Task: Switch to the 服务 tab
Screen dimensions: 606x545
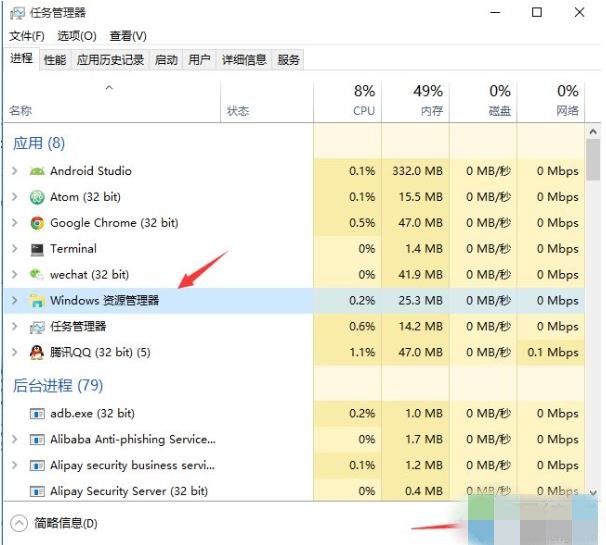Action: [x=288, y=60]
